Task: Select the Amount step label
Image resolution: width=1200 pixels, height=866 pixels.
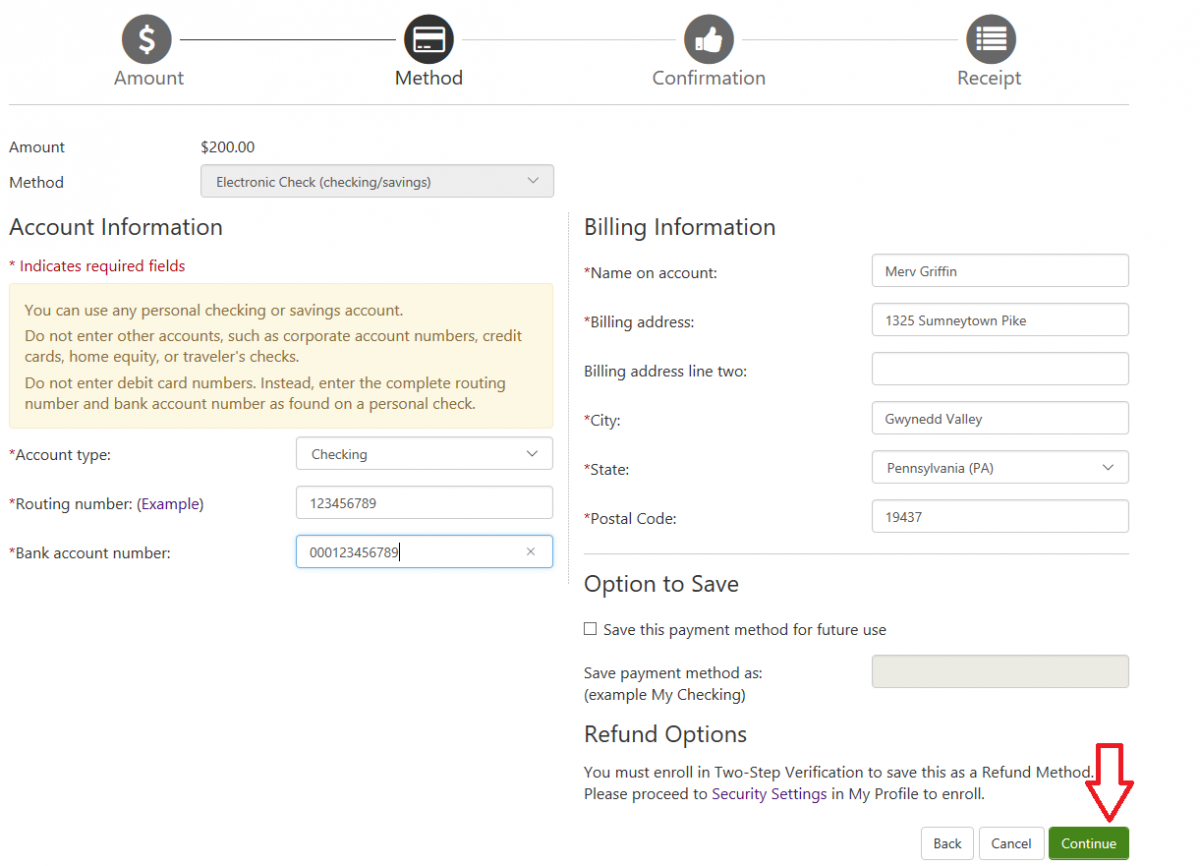Action: [149, 78]
